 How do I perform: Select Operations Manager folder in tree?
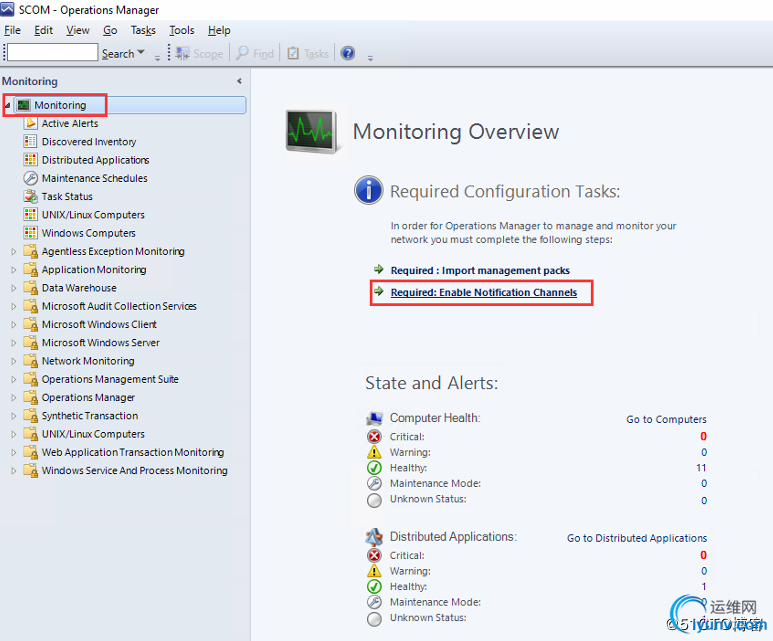click(x=88, y=397)
